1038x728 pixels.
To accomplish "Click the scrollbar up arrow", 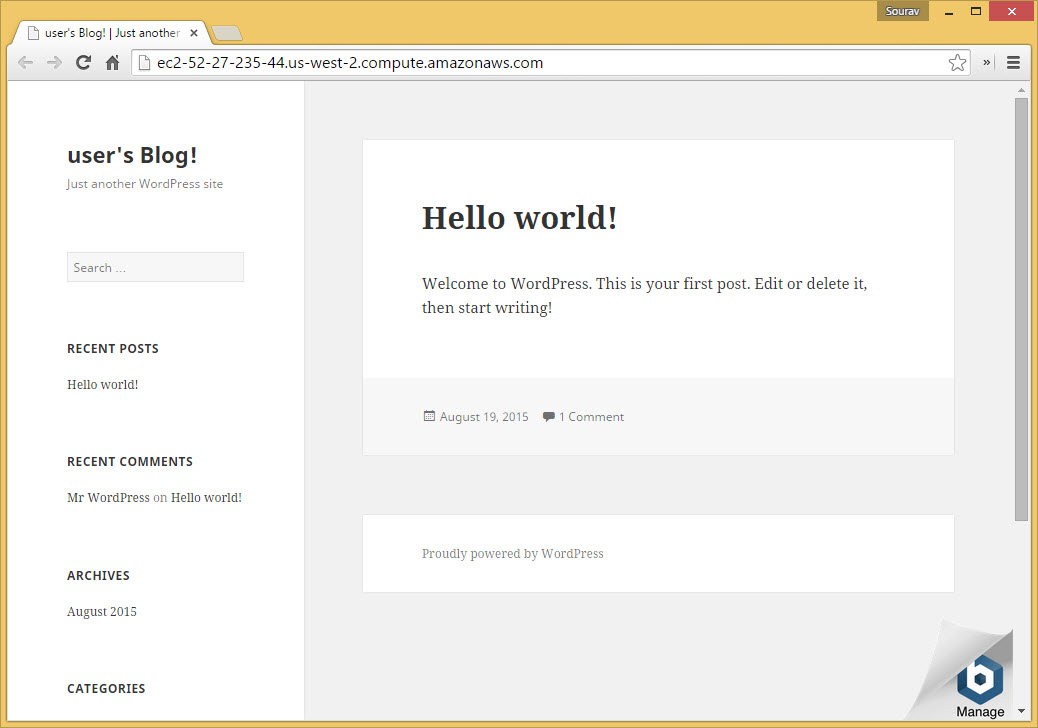I will coord(1021,90).
